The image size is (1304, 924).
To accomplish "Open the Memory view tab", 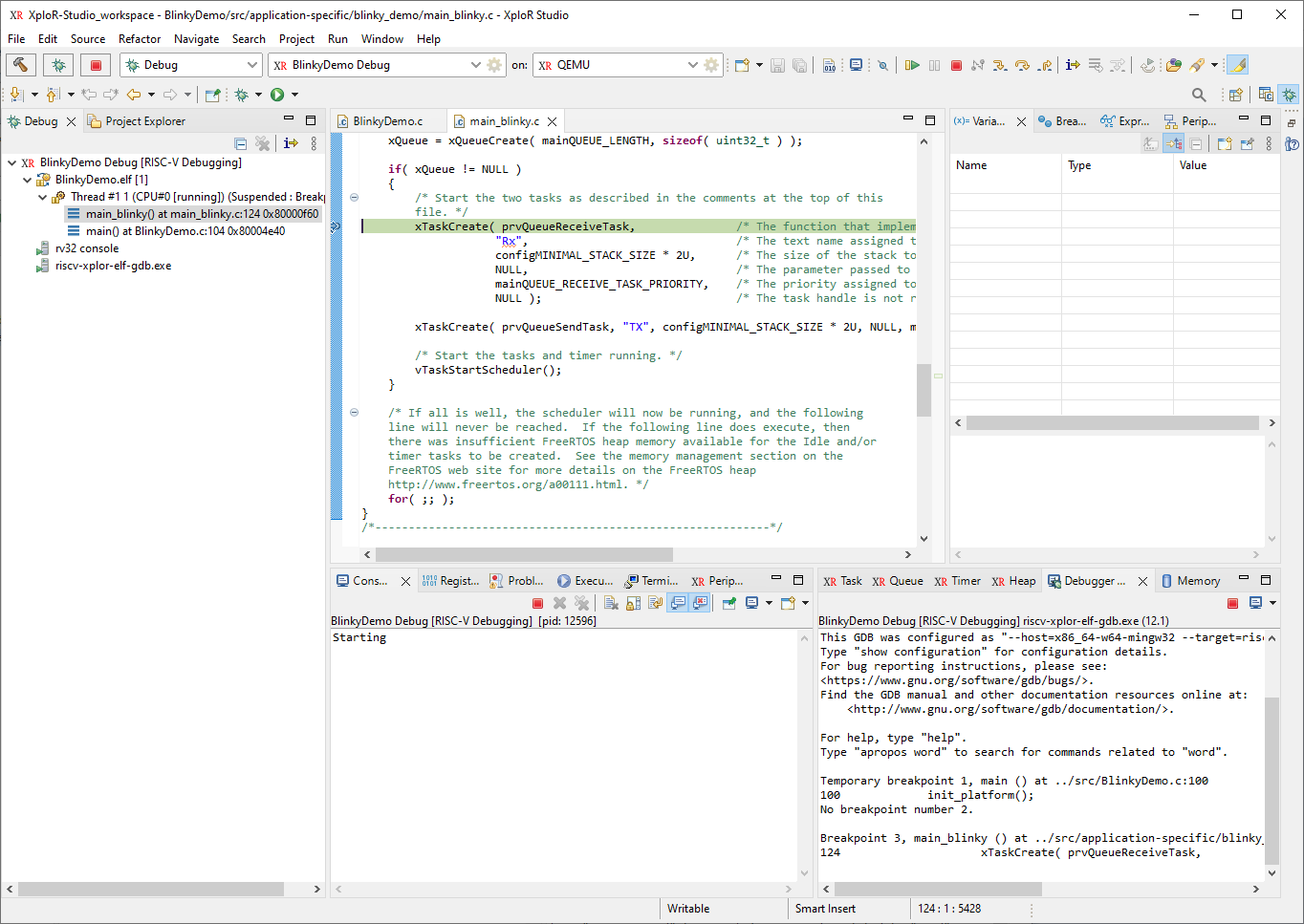I will click(x=1190, y=581).
